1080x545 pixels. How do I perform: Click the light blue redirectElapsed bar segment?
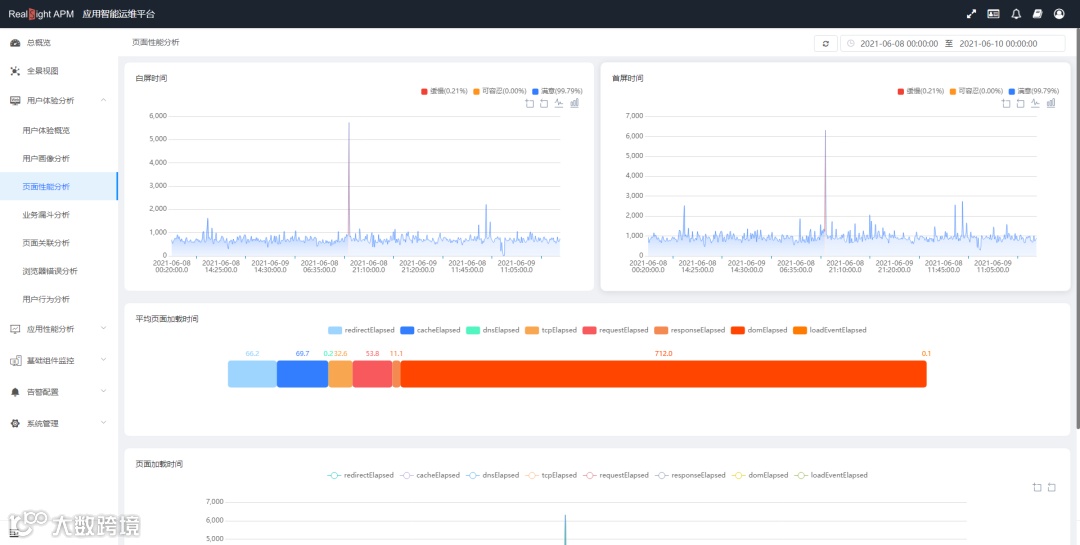pos(252,373)
